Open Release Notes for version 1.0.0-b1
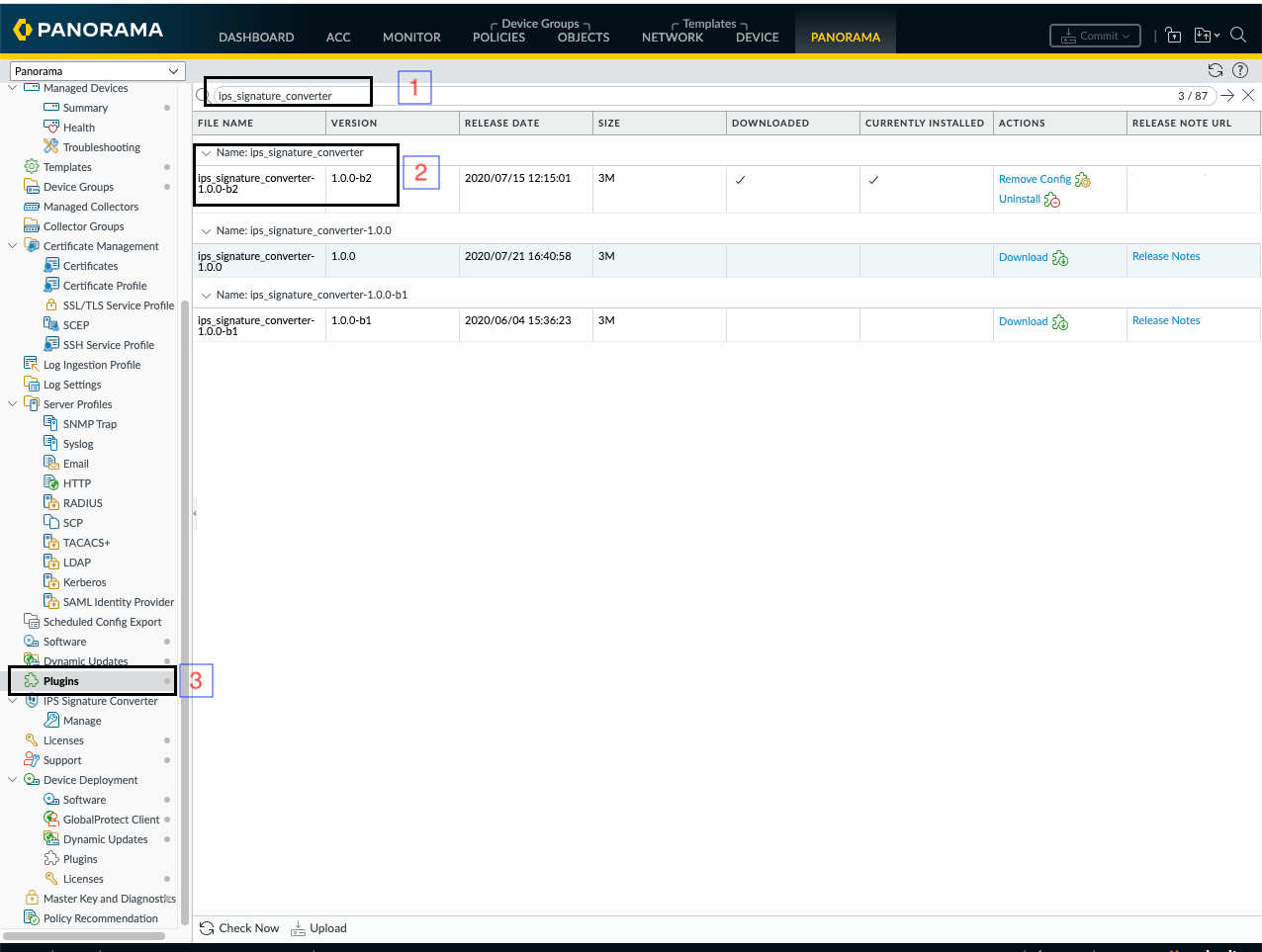Viewport: 1262px width, 952px height. tap(1165, 321)
